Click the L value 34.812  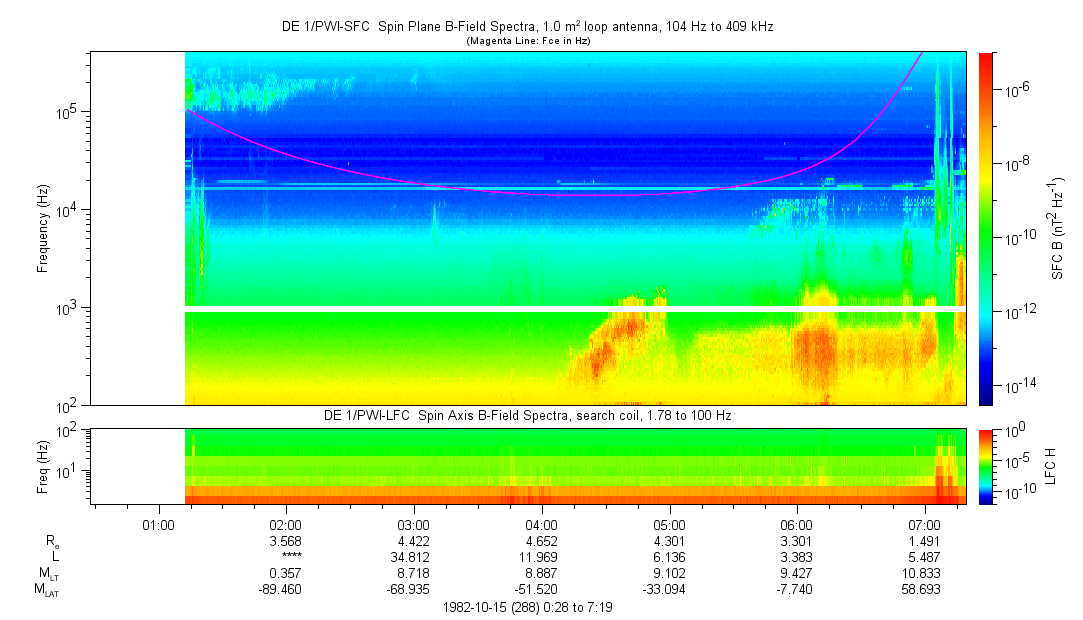click(413, 556)
